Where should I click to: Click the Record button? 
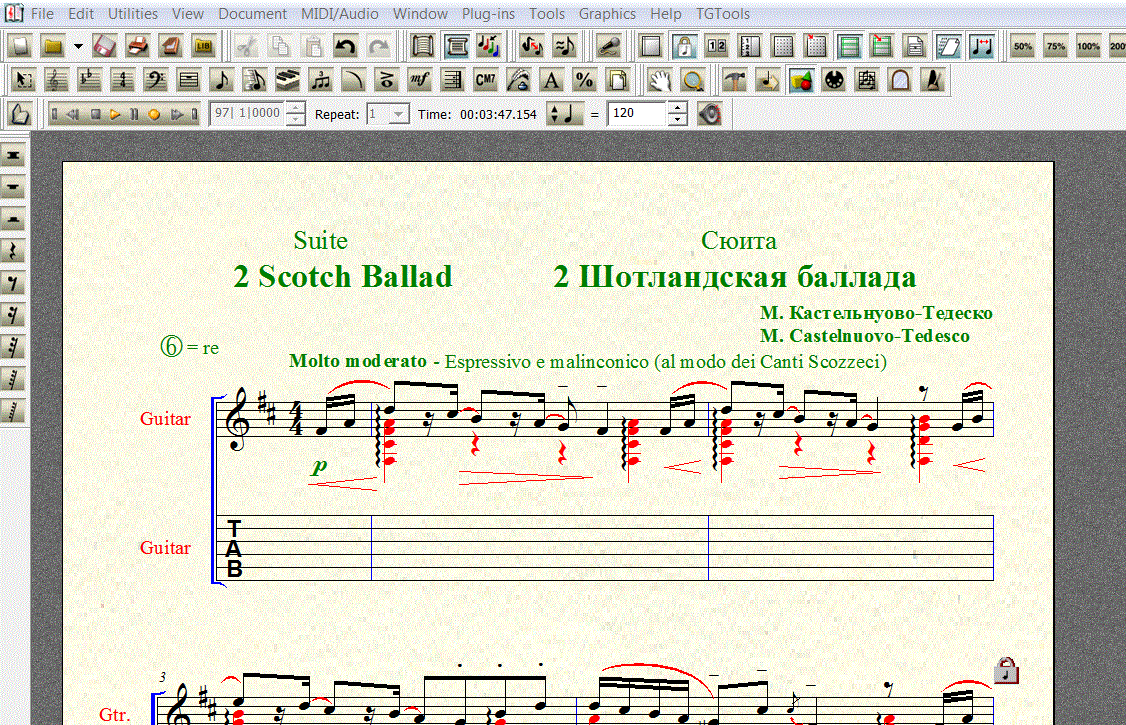point(154,114)
